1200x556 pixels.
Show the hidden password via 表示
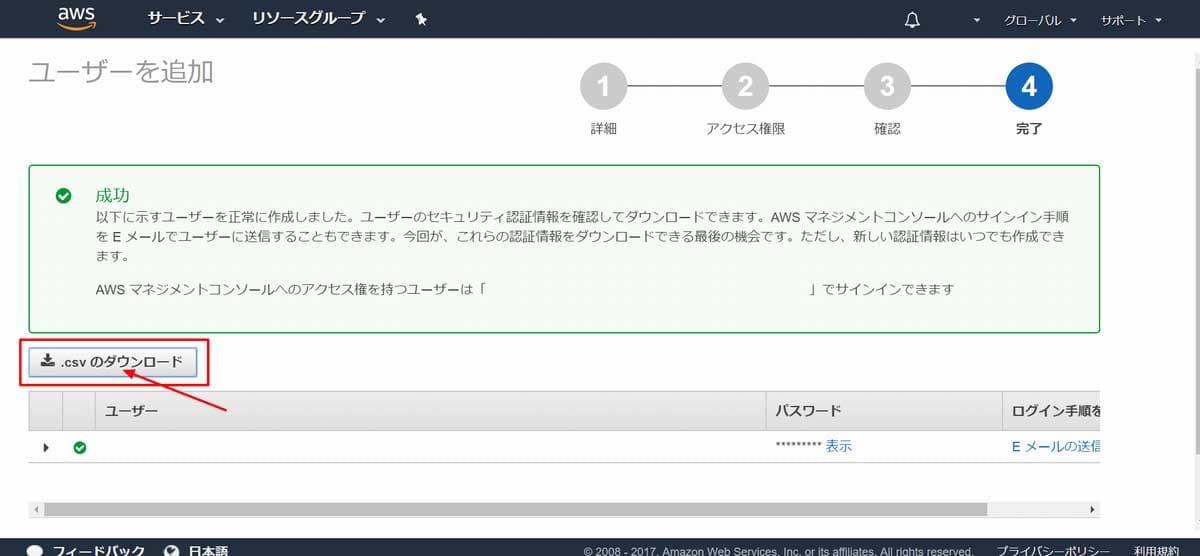tap(839, 447)
